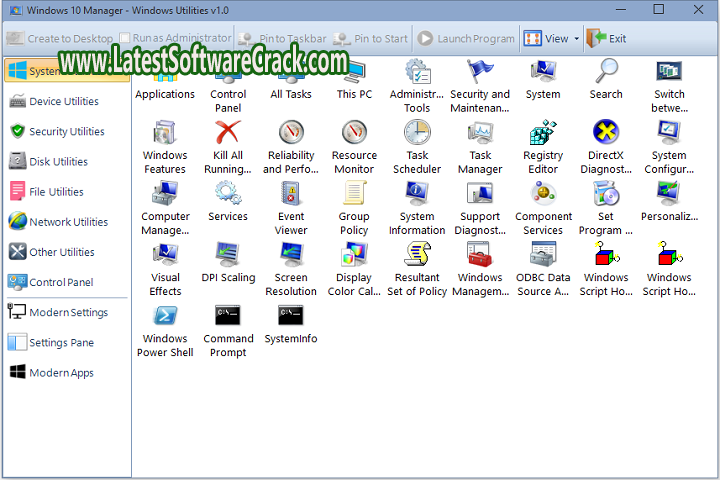720x480 pixels.
Task: Open All Tasks
Action: 291,85
